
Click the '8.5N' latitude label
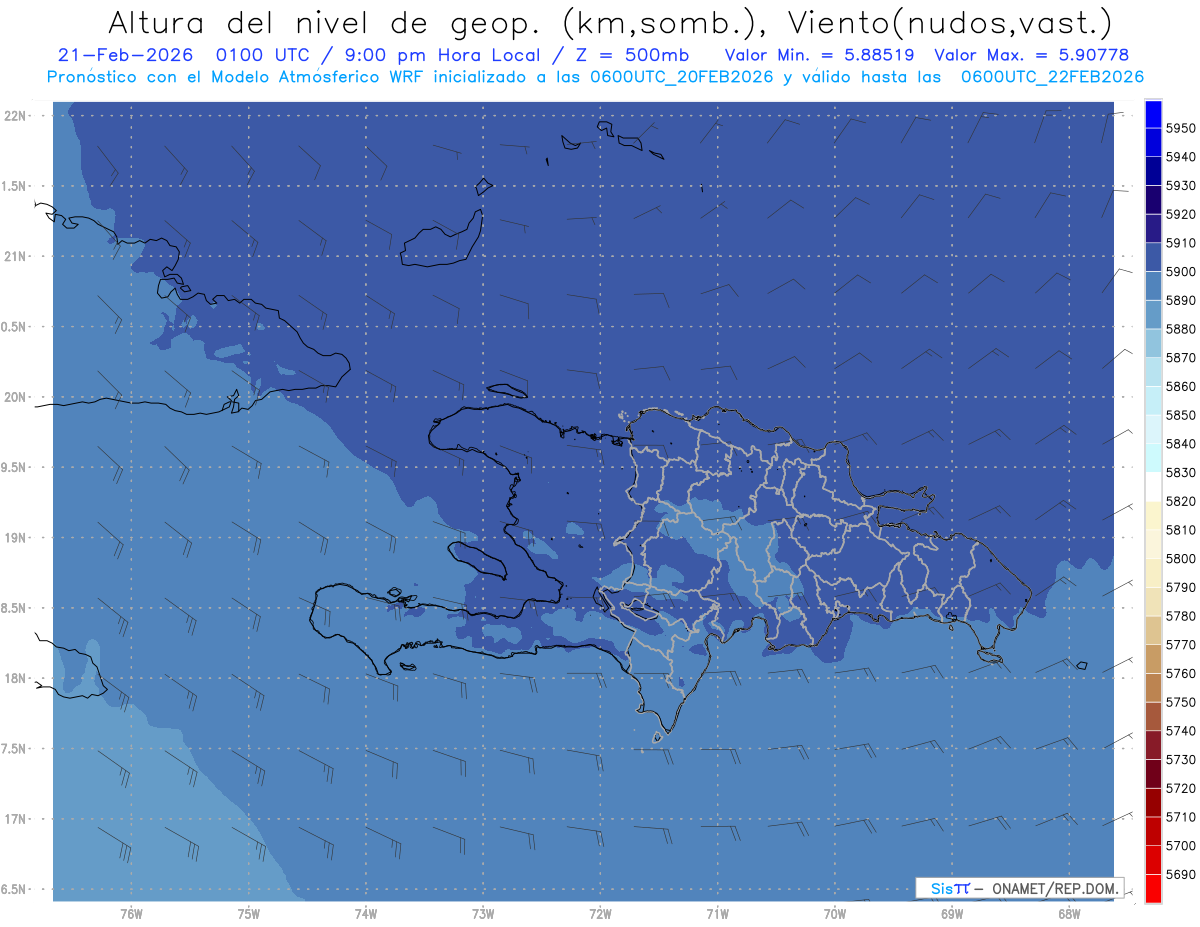(x=14, y=608)
